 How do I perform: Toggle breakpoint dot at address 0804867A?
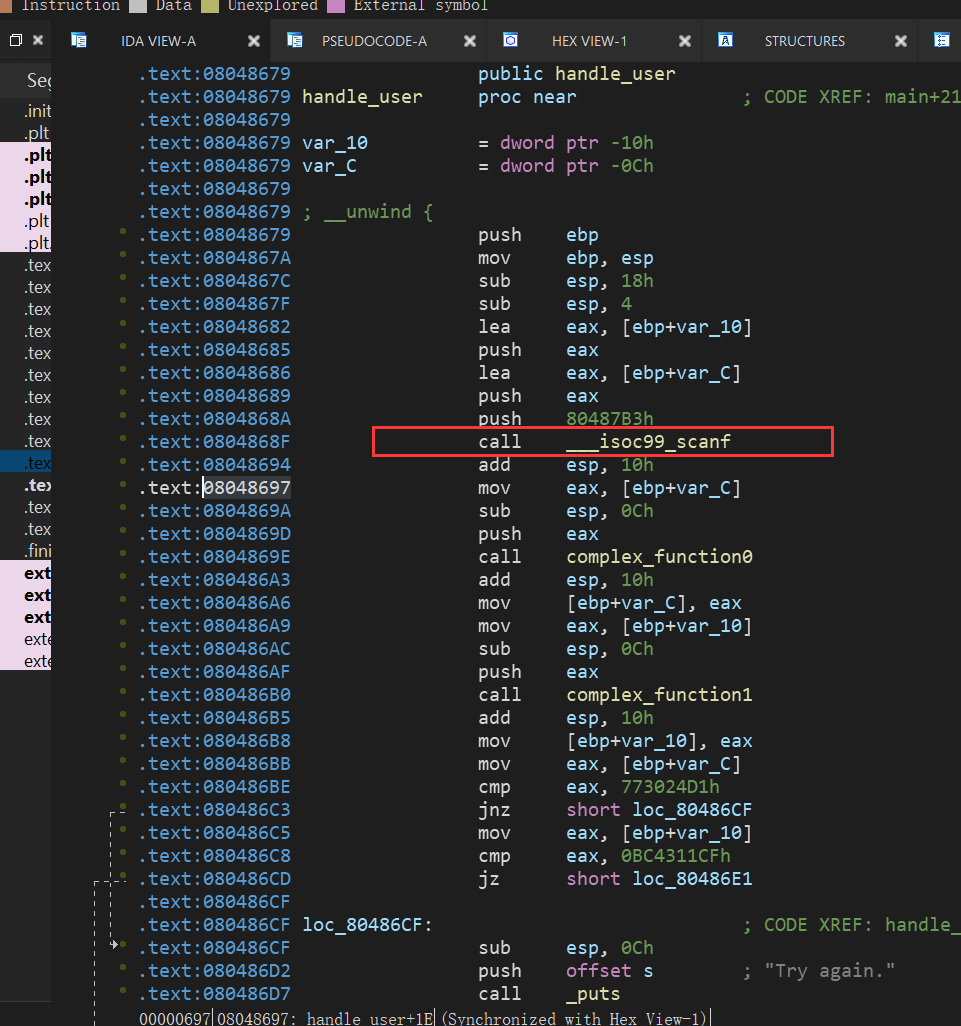(122, 254)
